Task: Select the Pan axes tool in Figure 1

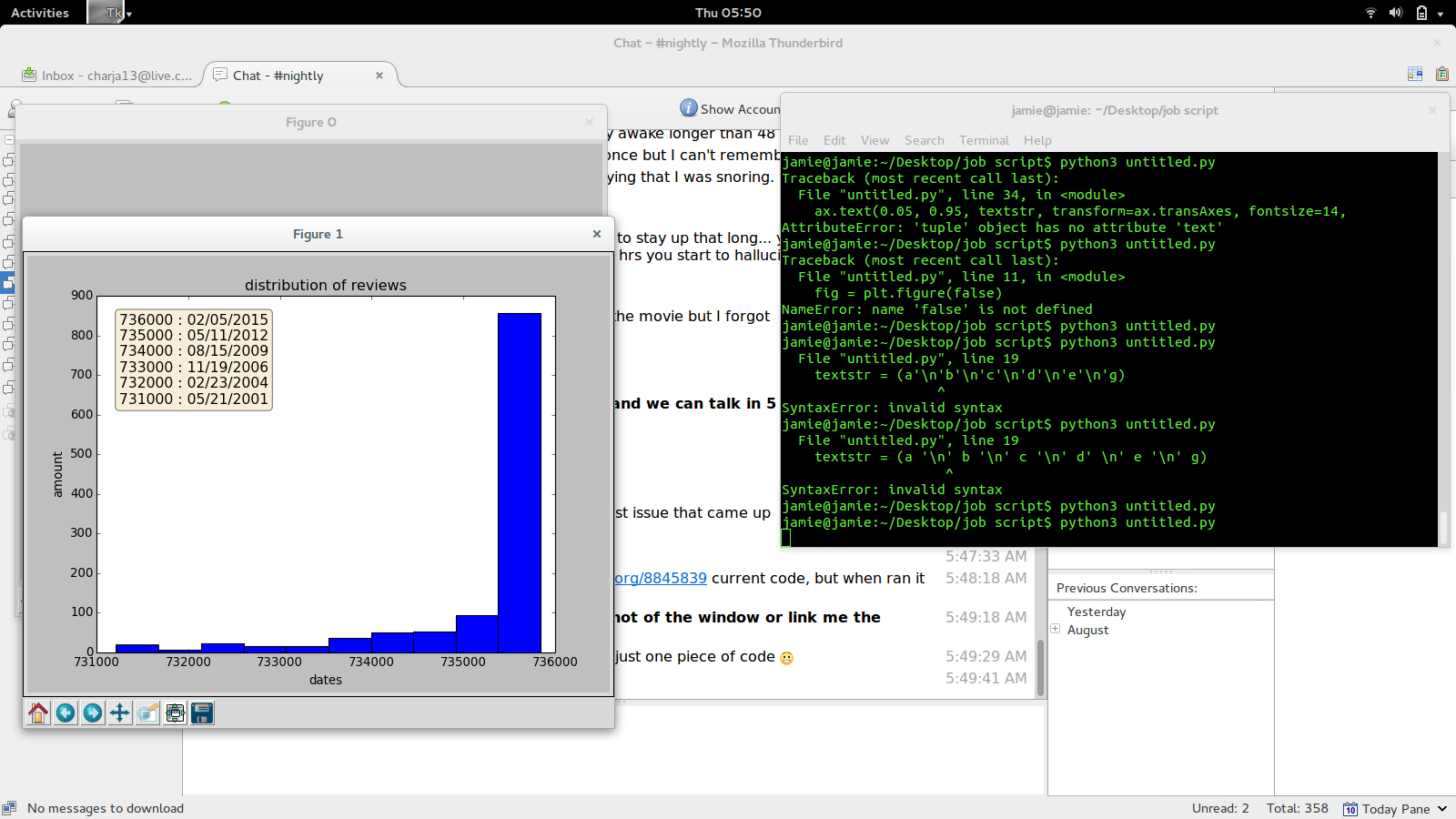Action: [120, 713]
